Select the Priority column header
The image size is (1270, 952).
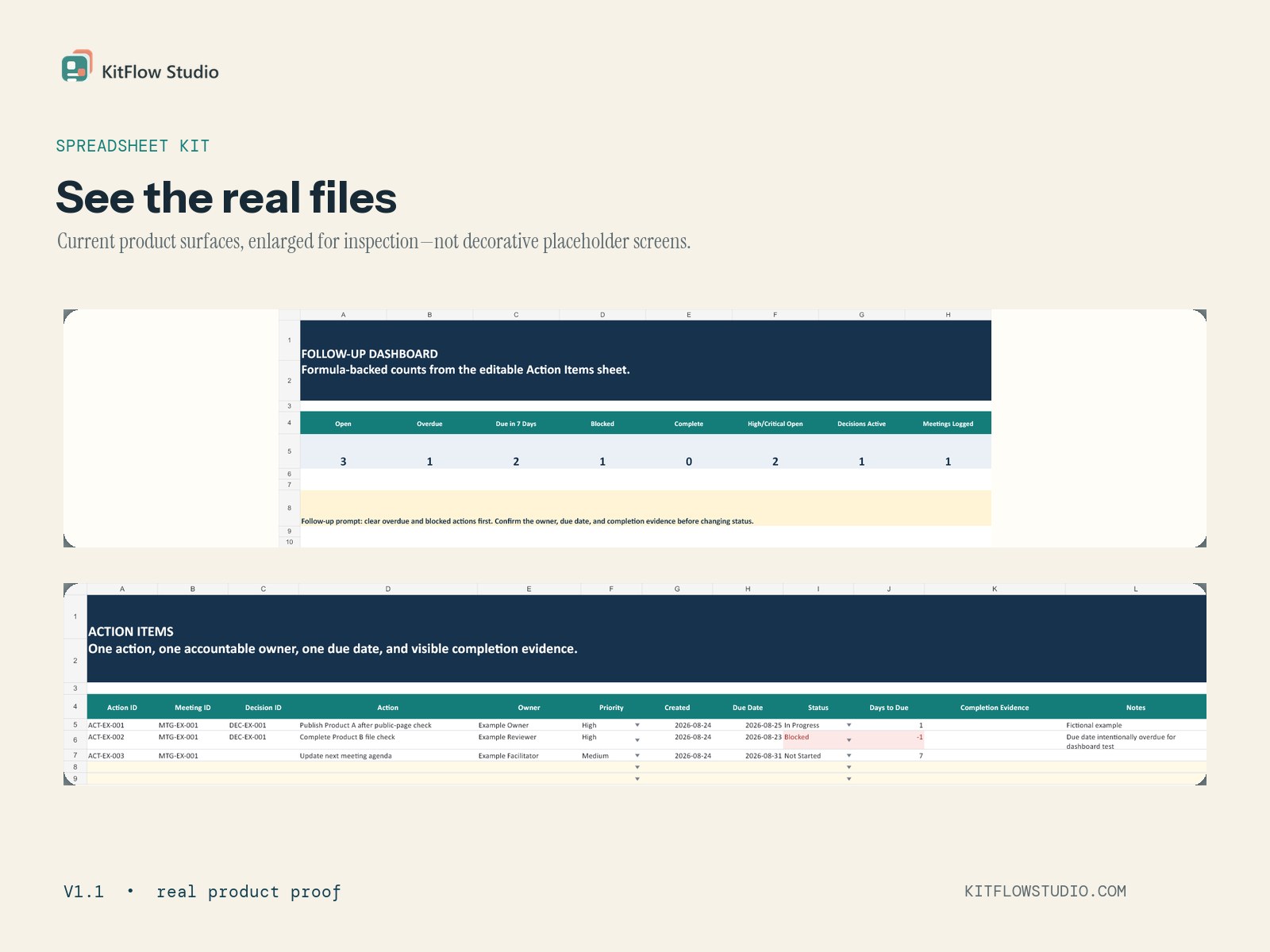tap(611, 707)
